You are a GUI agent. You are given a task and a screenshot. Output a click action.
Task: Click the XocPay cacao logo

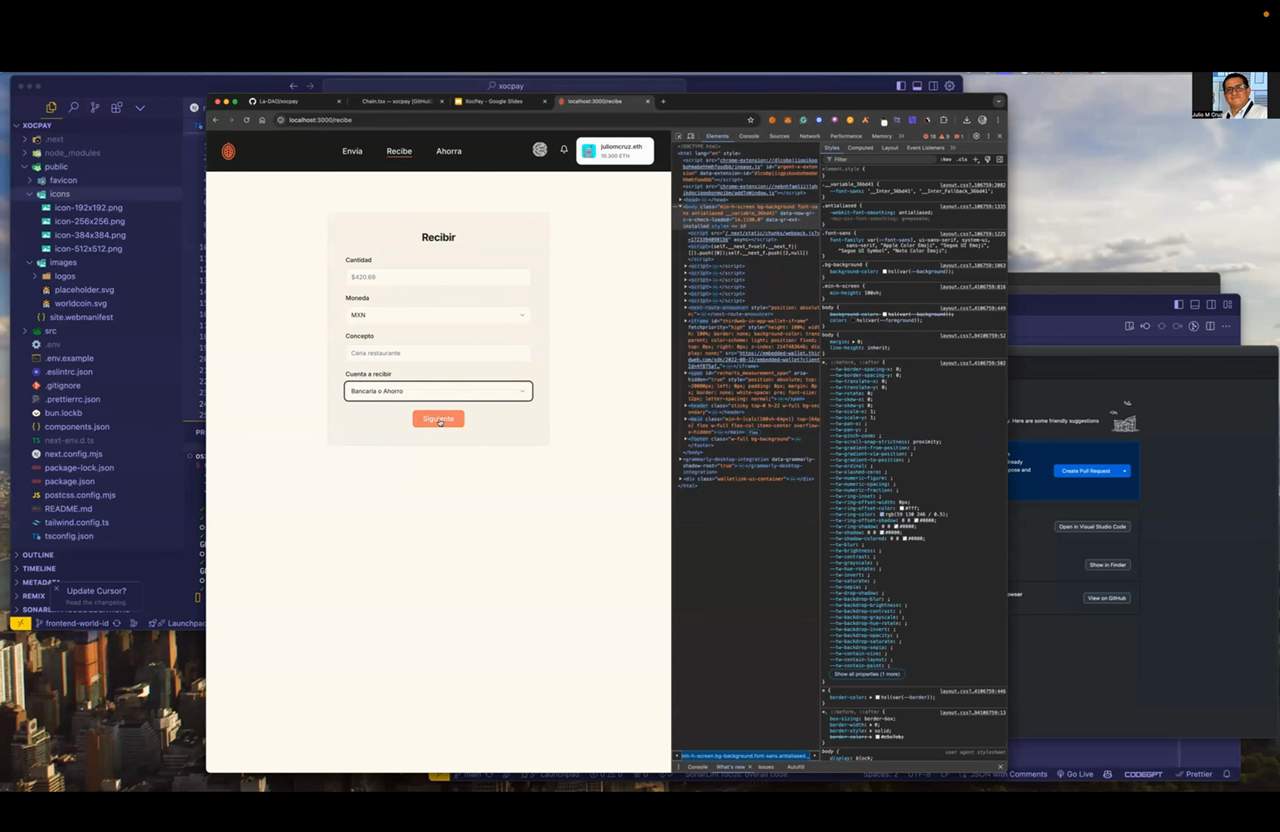pos(228,151)
